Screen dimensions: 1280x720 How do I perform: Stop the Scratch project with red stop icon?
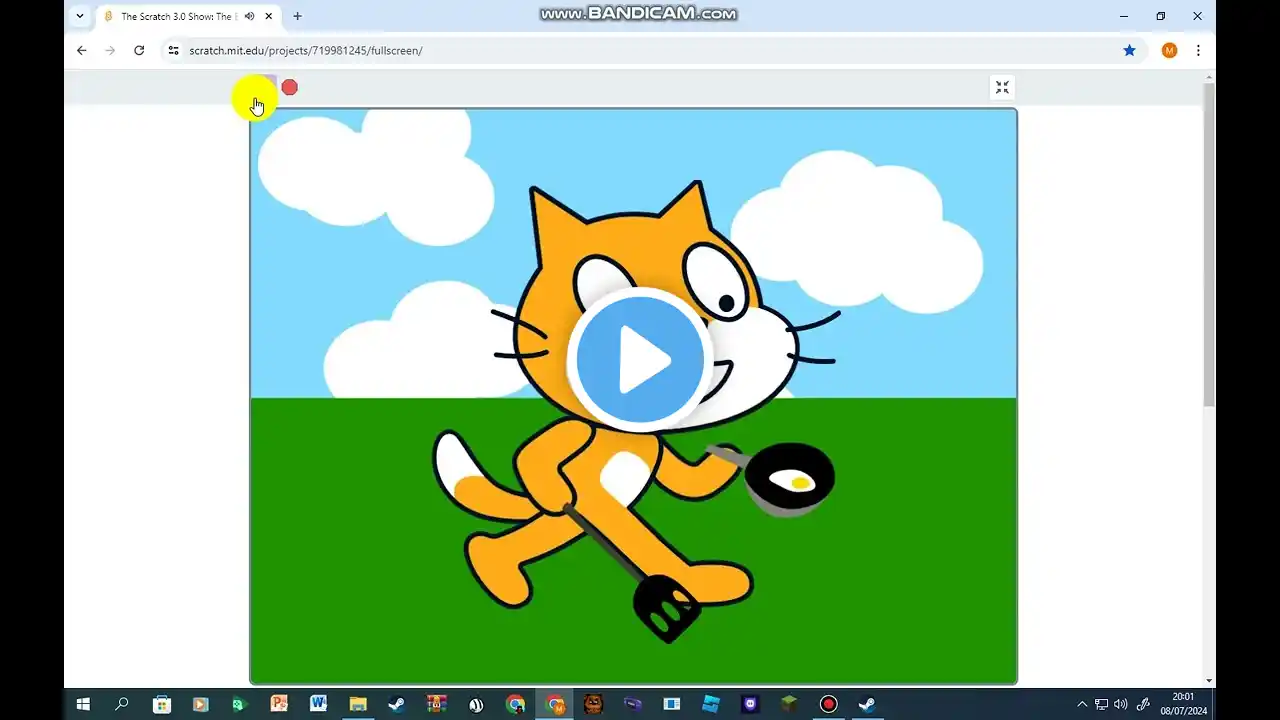click(289, 87)
